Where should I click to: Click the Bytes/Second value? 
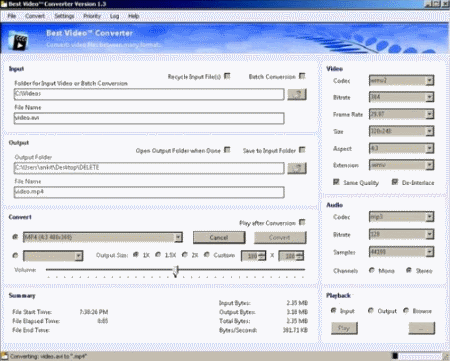[295, 330]
